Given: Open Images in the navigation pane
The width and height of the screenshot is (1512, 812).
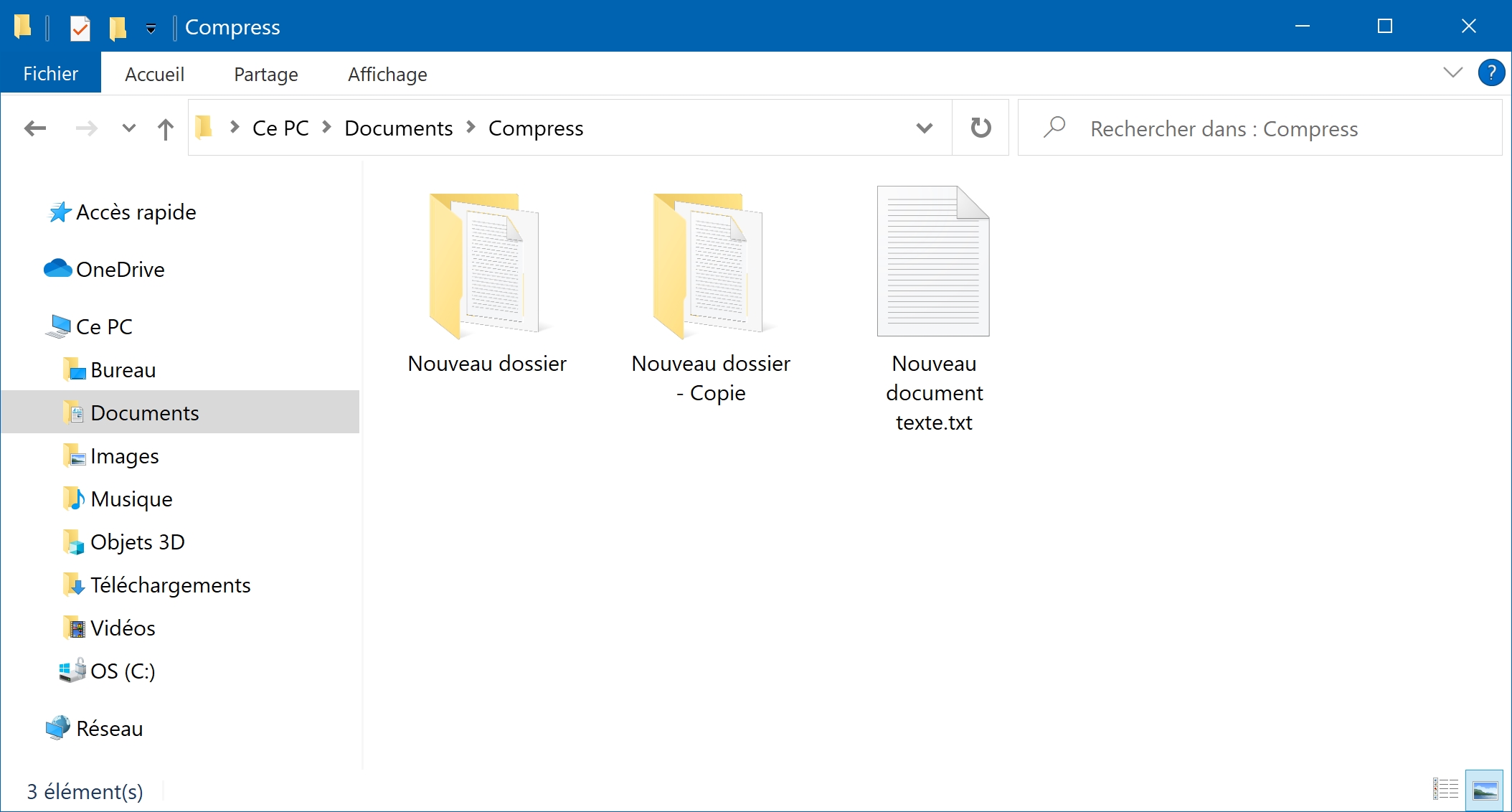Looking at the screenshot, I should coord(111,456).
